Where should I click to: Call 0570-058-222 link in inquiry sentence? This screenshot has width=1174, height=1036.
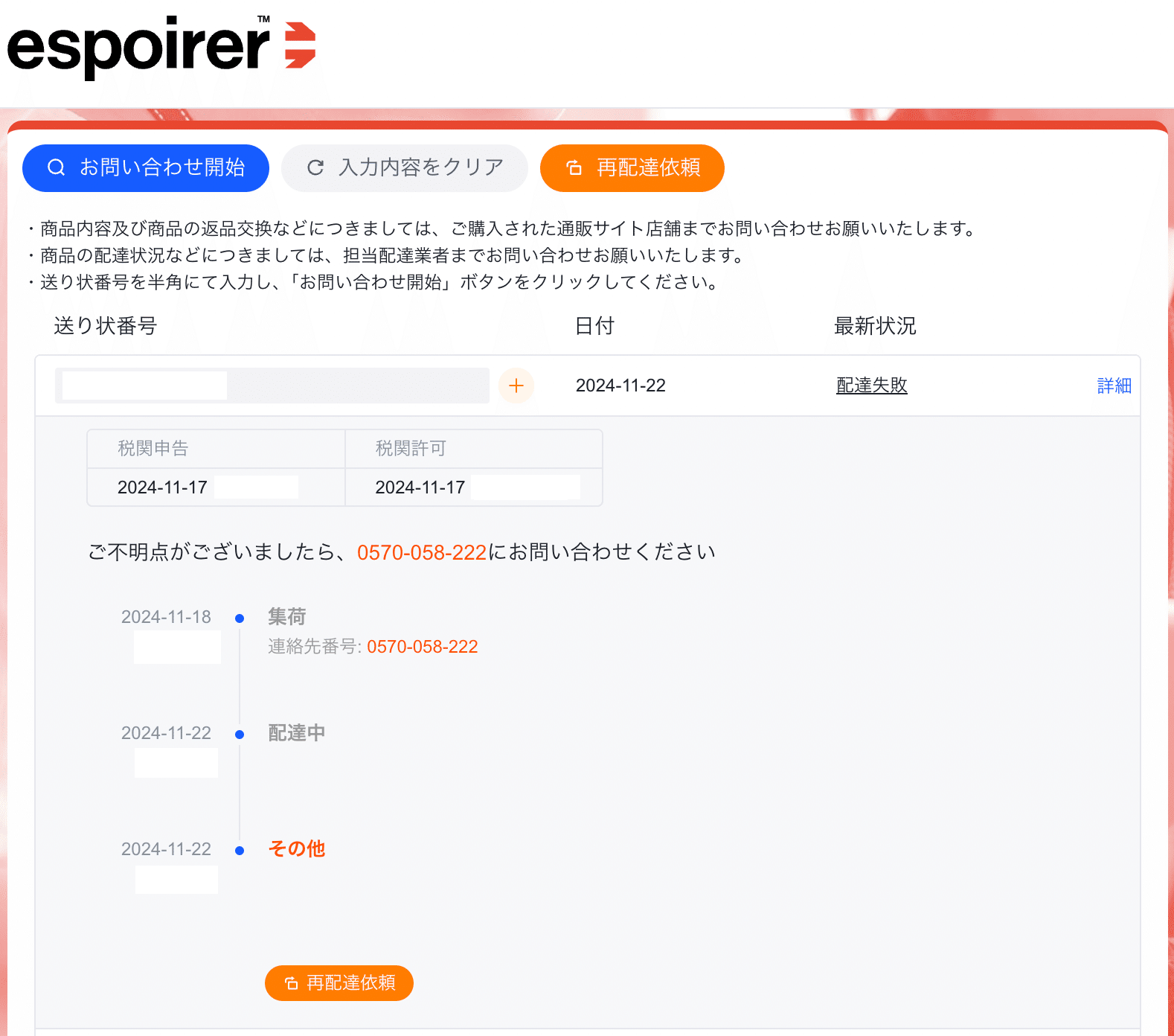(422, 552)
